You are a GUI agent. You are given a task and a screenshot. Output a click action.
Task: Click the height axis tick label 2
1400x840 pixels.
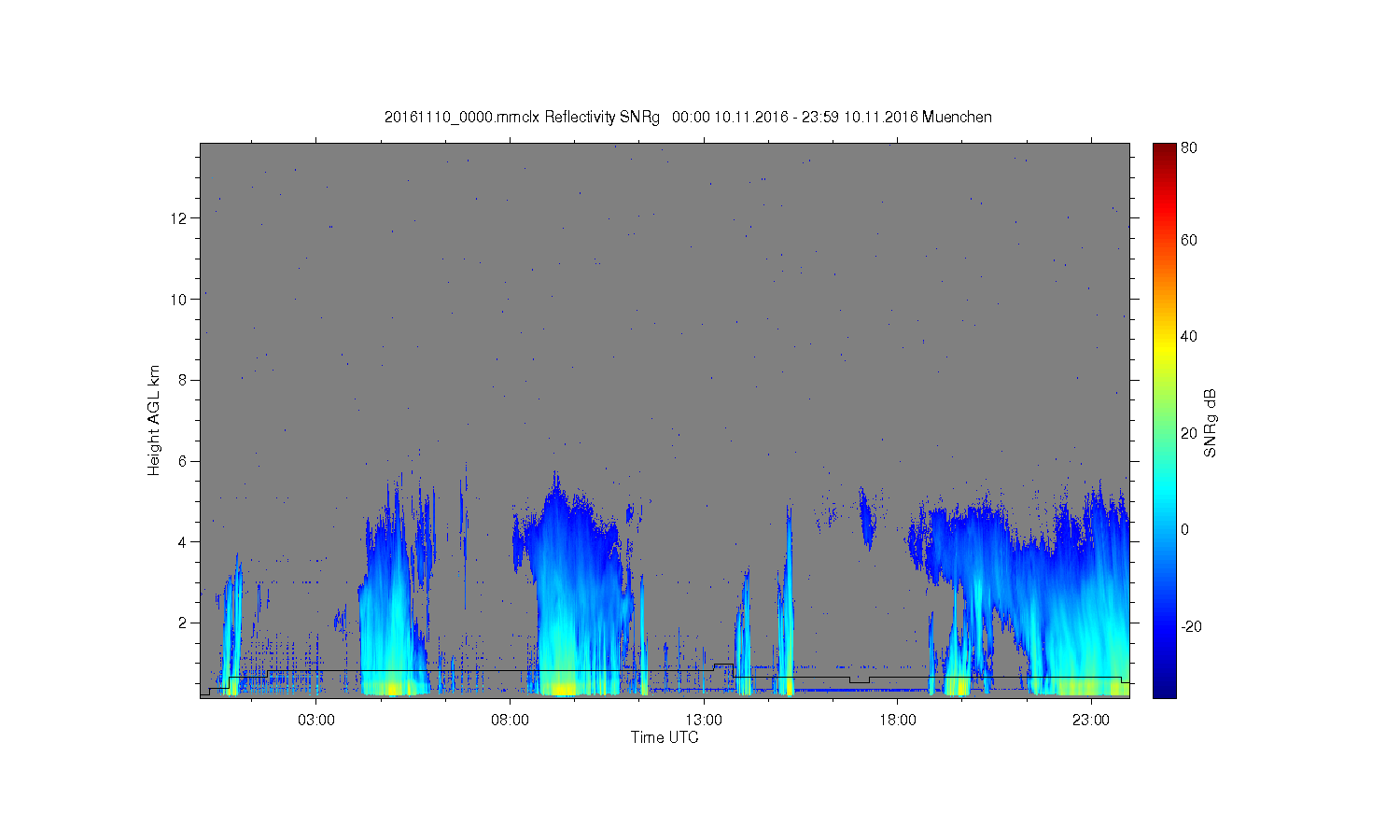183,623
